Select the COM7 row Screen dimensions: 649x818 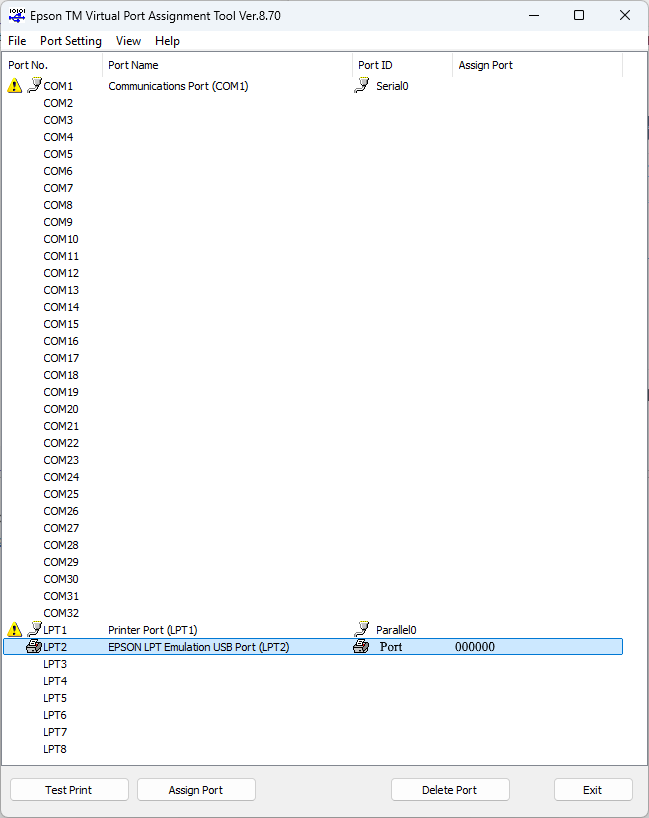[58, 188]
